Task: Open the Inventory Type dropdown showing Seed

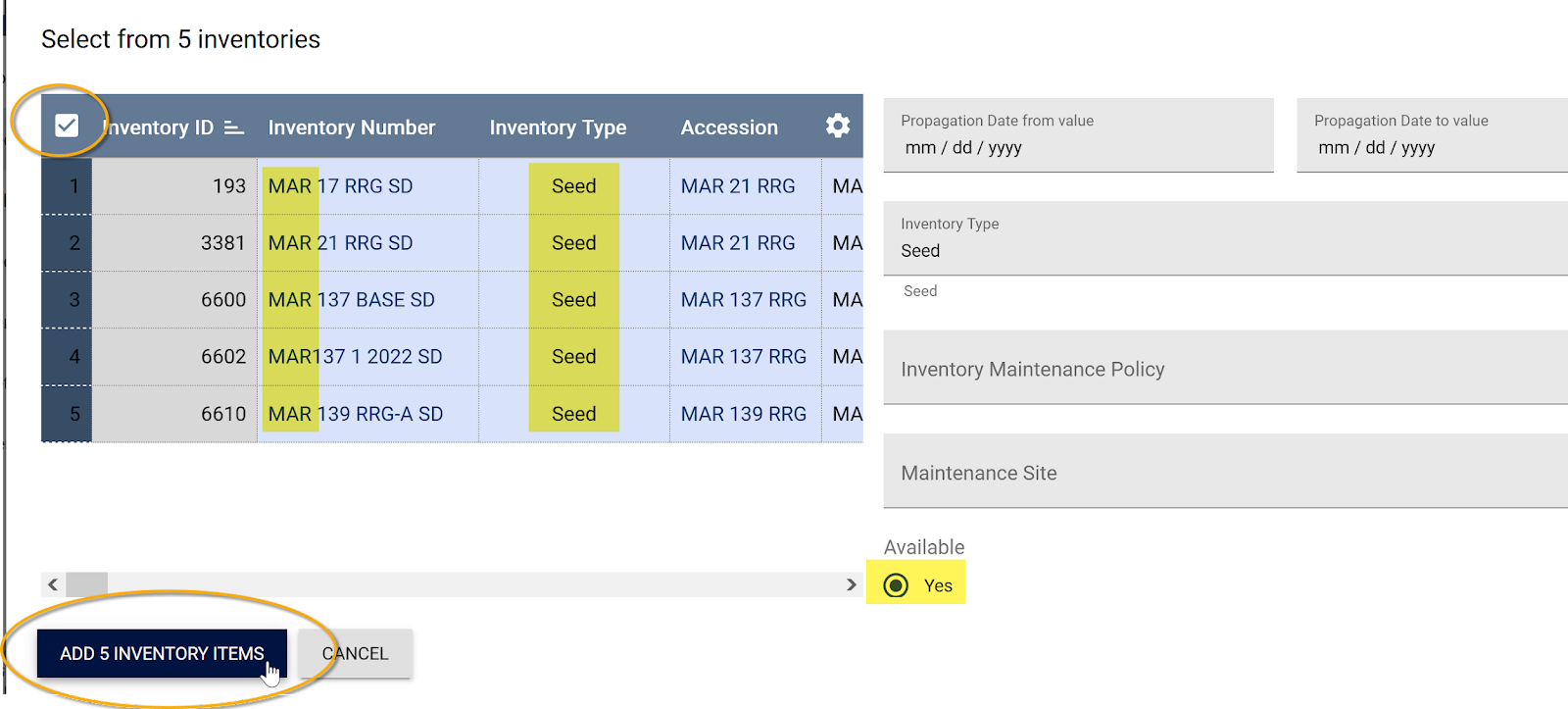Action: point(1225,238)
